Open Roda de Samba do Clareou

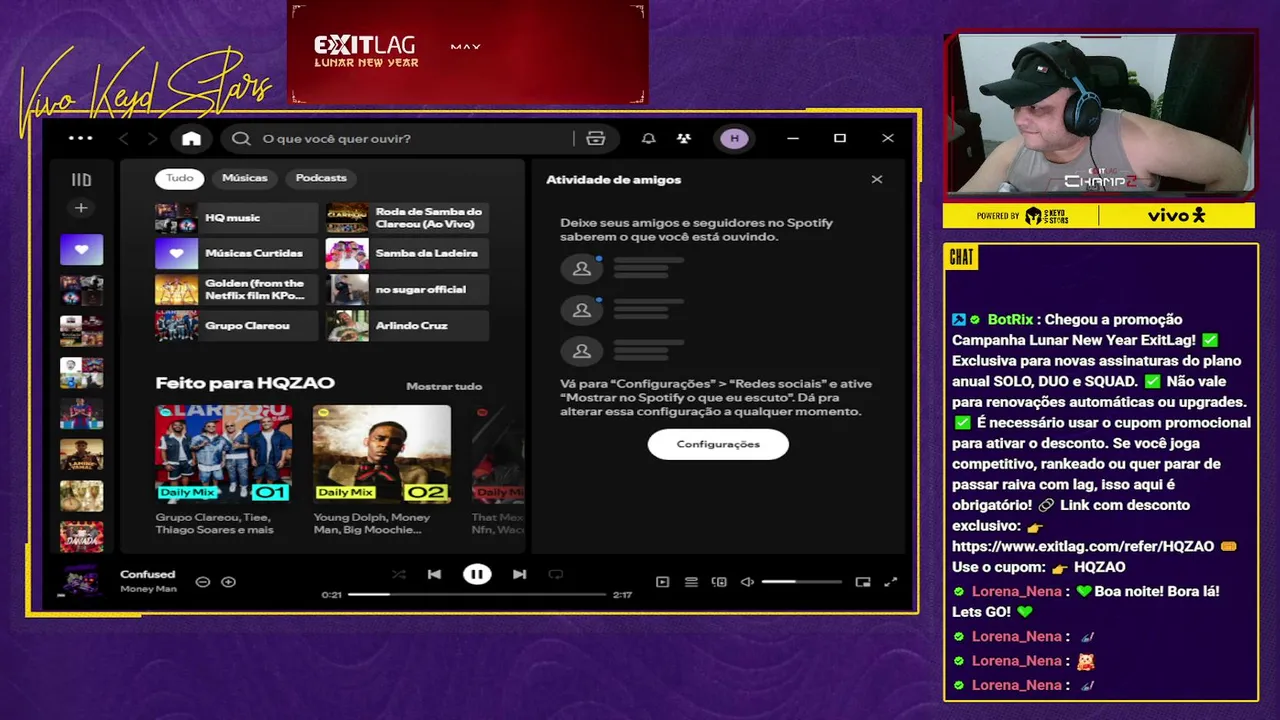click(x=407, y=218)
